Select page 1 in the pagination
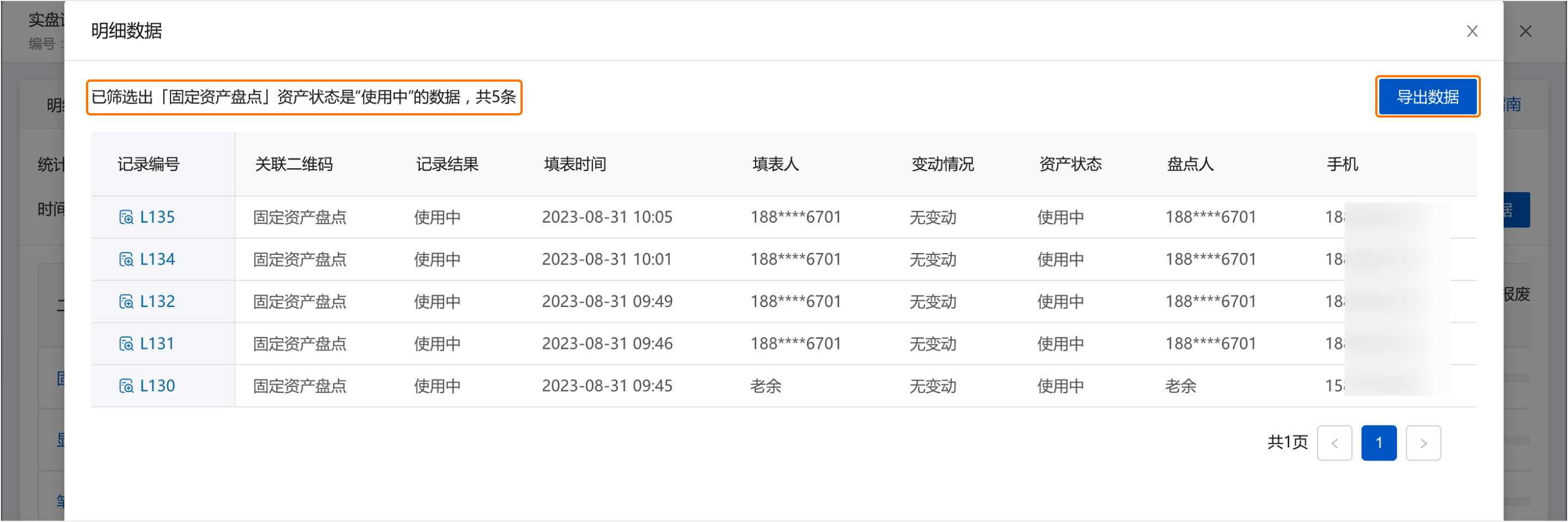This screenshot has width=1568, height=522. (1379, 443)
